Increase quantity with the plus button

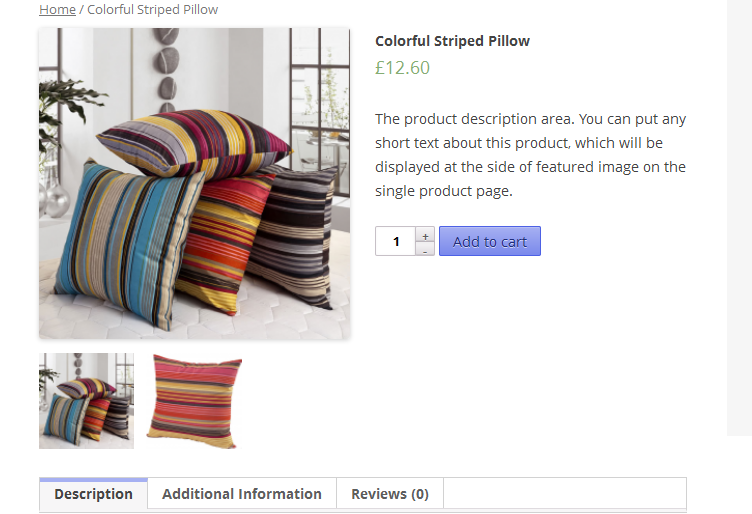pyautogui.click(x=425, y=235)
